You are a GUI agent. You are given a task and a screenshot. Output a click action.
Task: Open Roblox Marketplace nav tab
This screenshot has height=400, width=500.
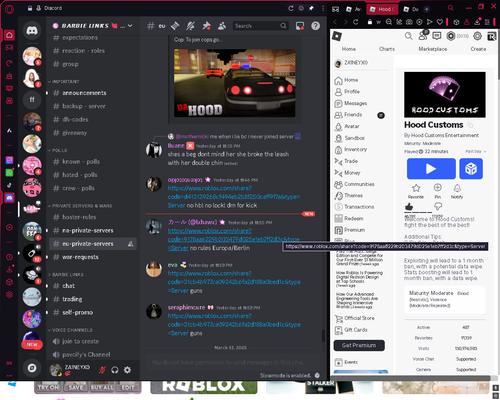coord(433,49)
